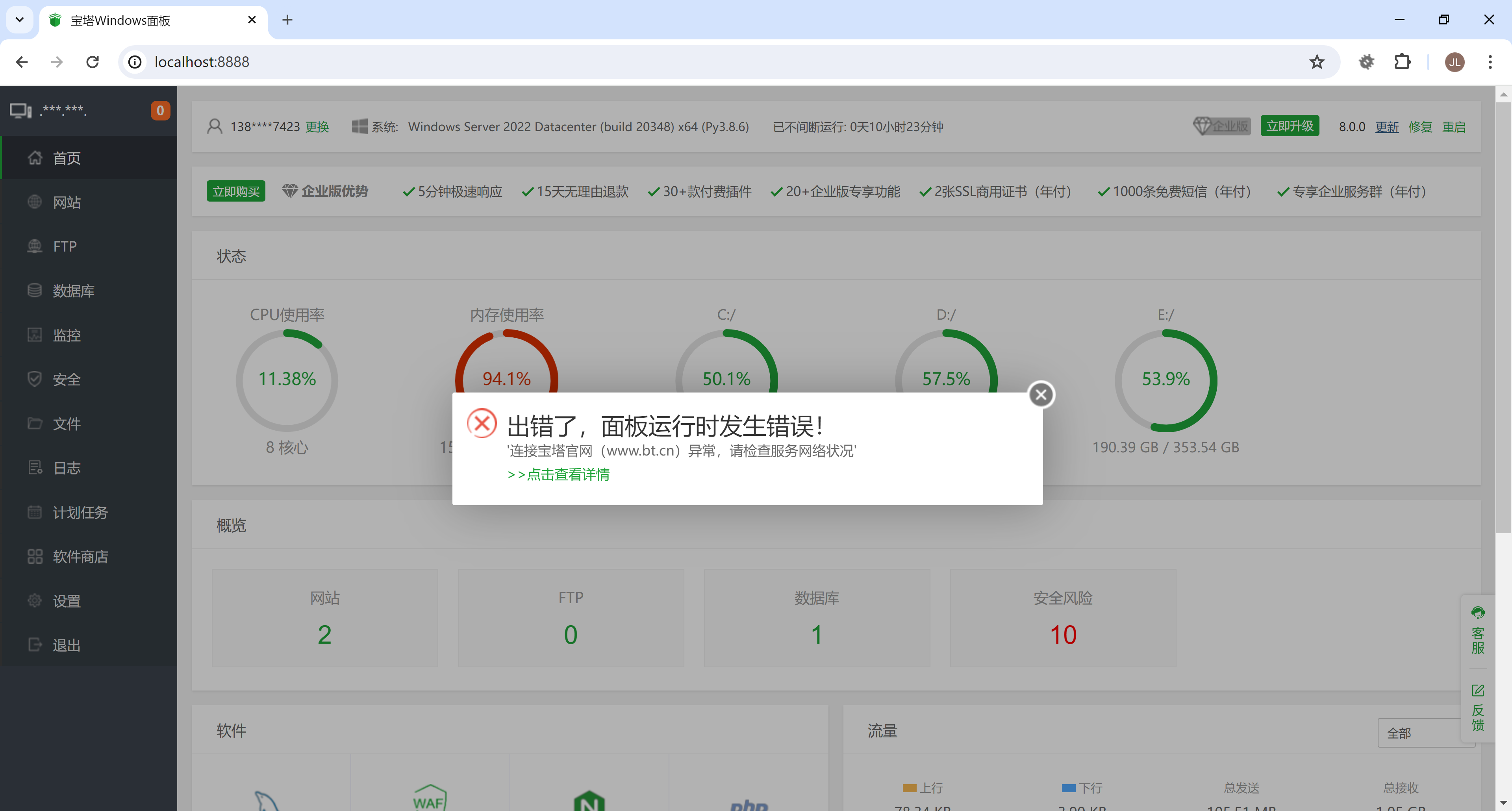Click the 更新 link
This screenshot has height=811, width=1512.
(x=1387, y=127)
